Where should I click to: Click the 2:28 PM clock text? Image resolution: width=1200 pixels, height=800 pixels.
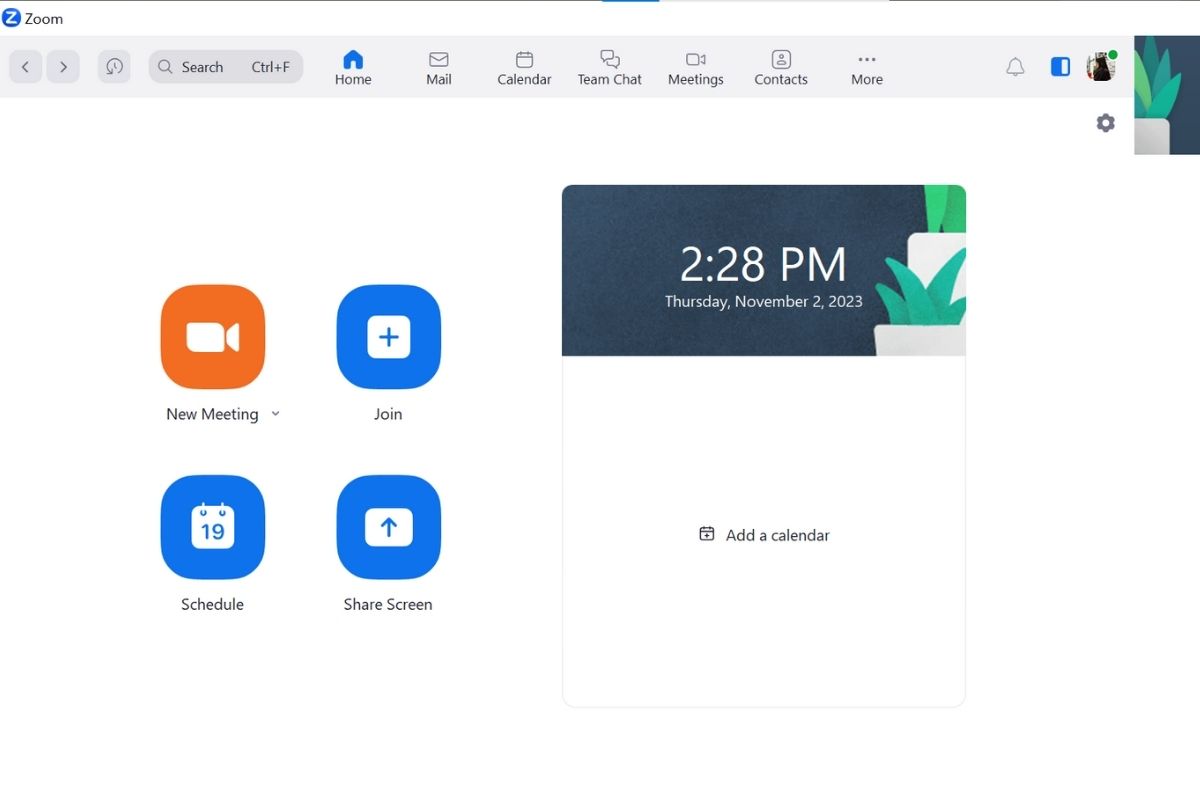click(x=763, y=265)
